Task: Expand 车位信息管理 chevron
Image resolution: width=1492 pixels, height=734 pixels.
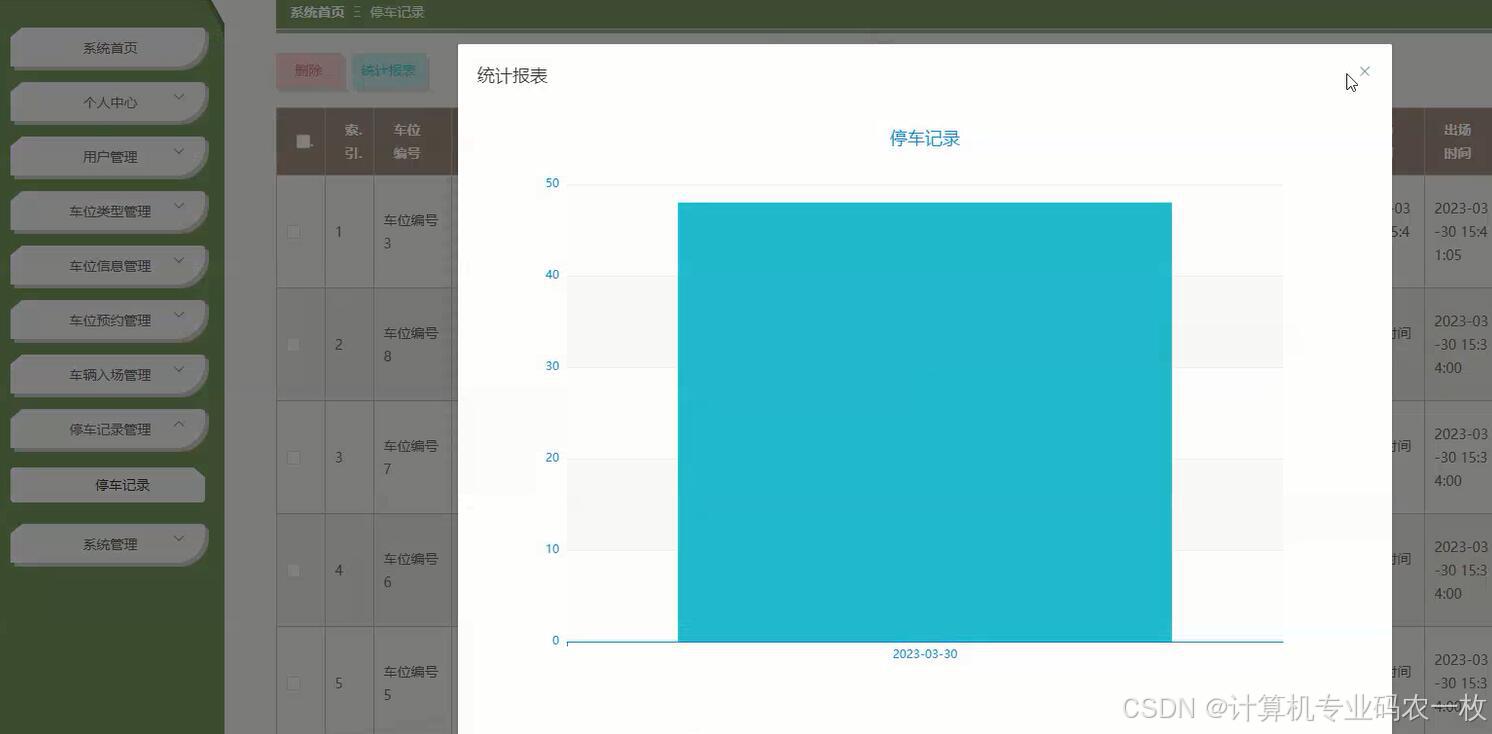Action: tap(179, 260)
